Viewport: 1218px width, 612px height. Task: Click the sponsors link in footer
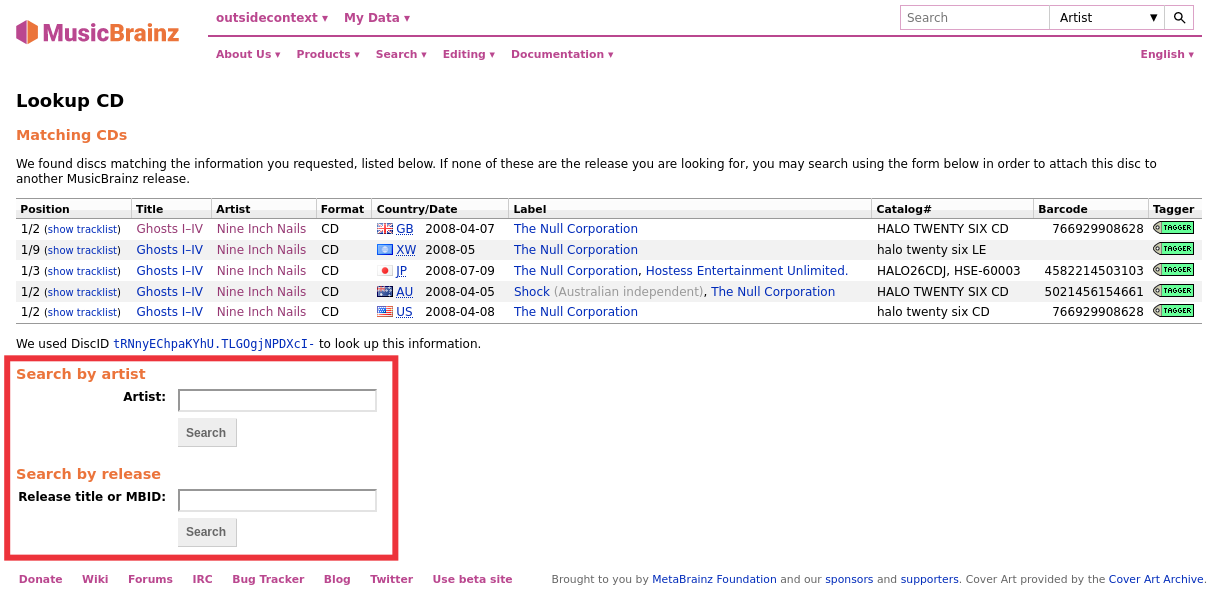[x=849, y=579]
